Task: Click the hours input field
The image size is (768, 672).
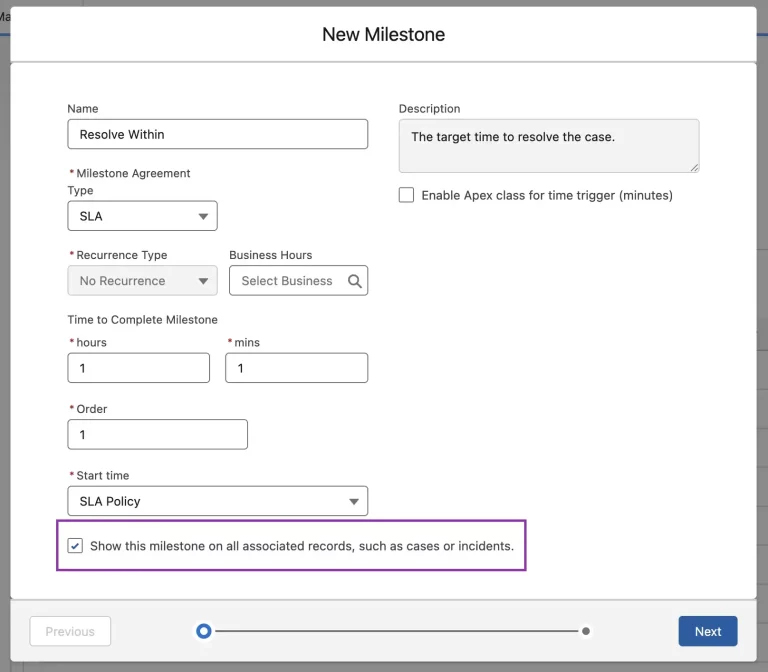Action: [x=138, y=368]
